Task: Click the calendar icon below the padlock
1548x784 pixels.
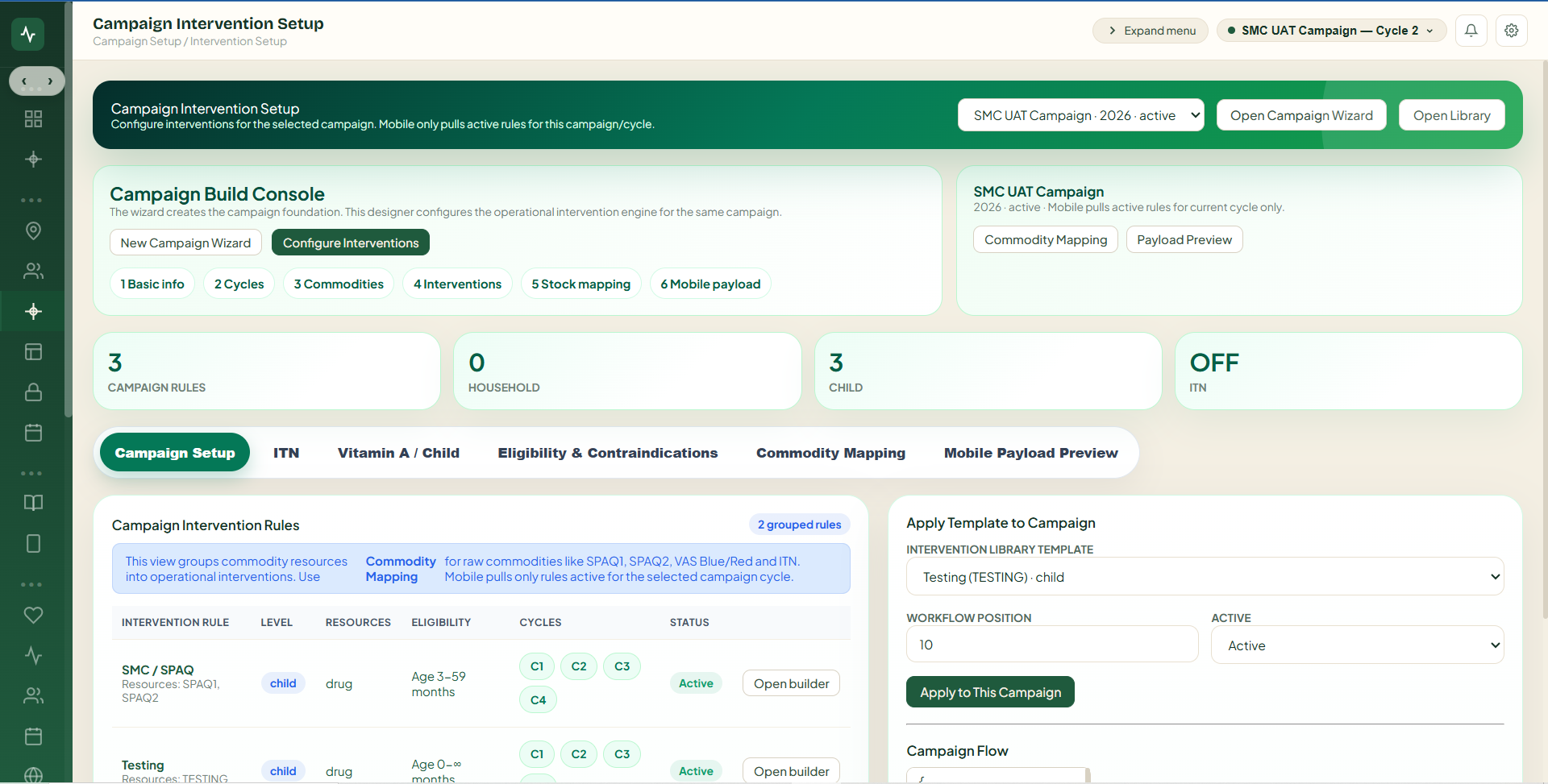Action: point(33,432)
